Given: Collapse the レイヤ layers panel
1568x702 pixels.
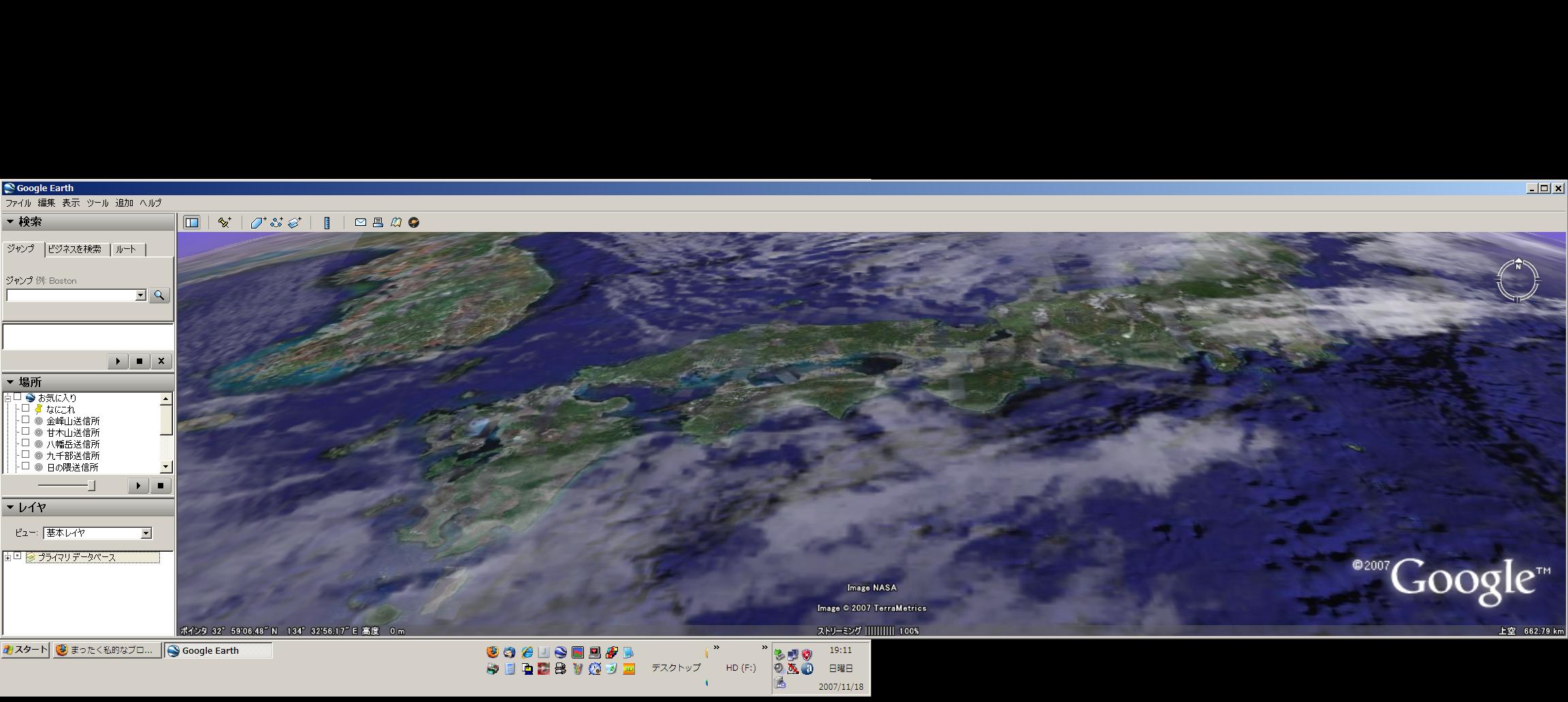Looking at the screenshot, I should pyautogui.click(x=10, y=507).
